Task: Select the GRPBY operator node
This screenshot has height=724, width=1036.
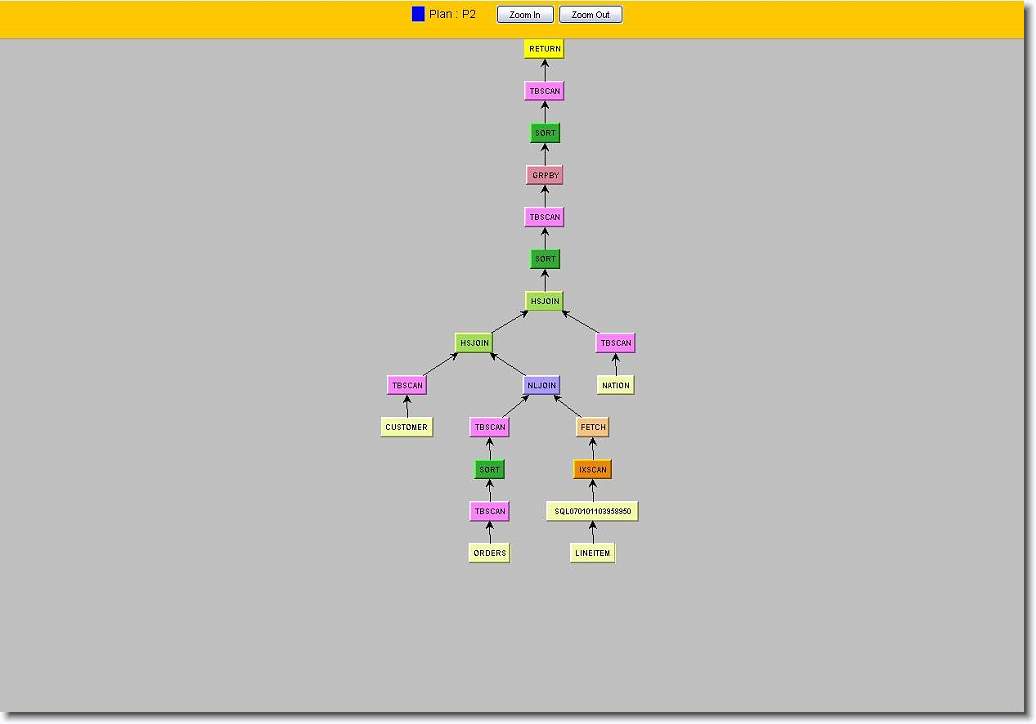Action: [544, 175]
